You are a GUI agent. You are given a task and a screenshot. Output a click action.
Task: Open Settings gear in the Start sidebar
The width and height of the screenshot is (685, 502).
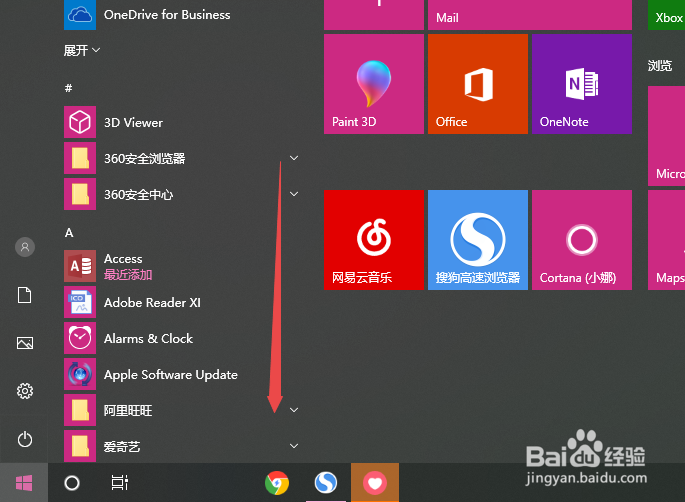click(25, 391)
